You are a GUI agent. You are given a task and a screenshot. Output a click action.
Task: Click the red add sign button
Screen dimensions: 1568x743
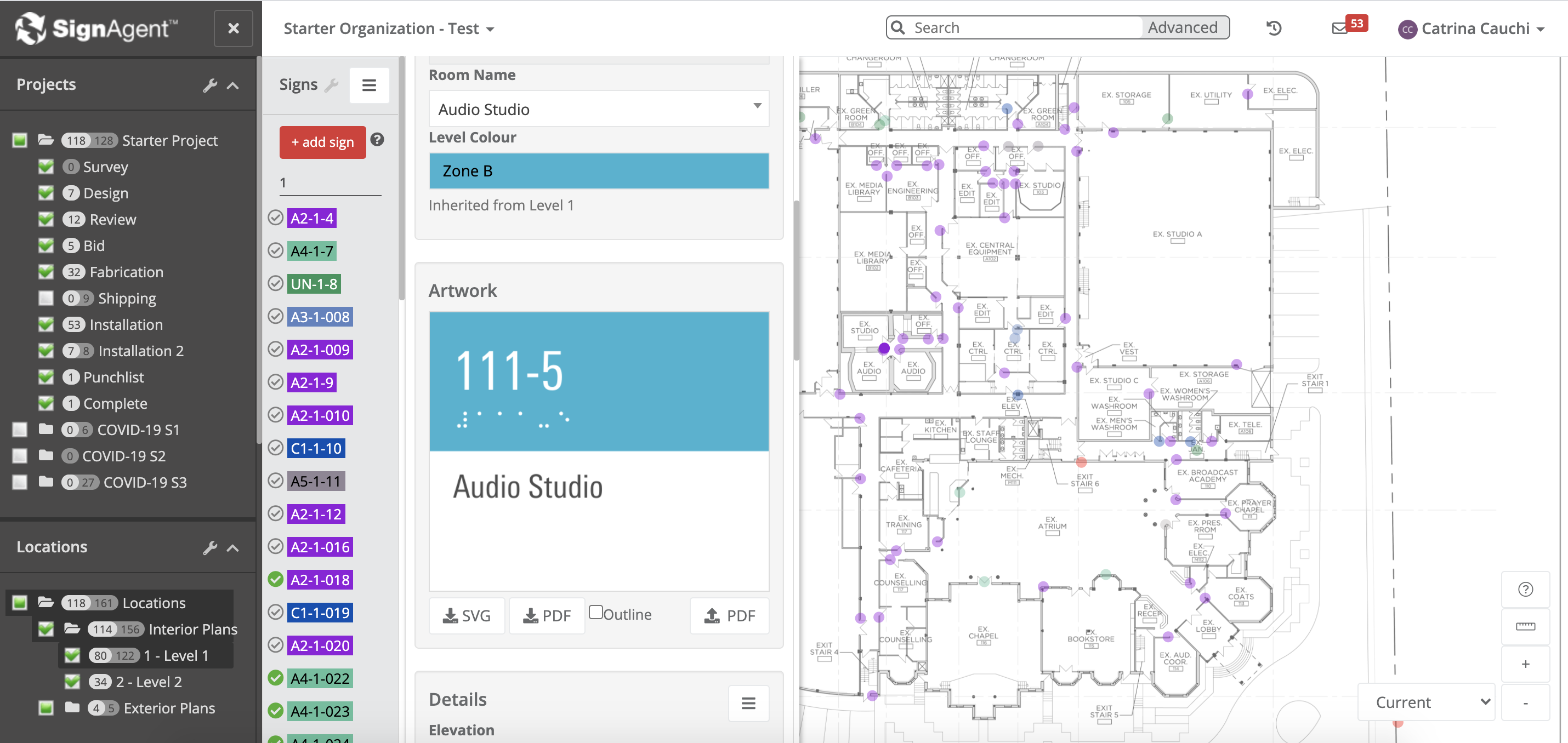click(322, 142)
